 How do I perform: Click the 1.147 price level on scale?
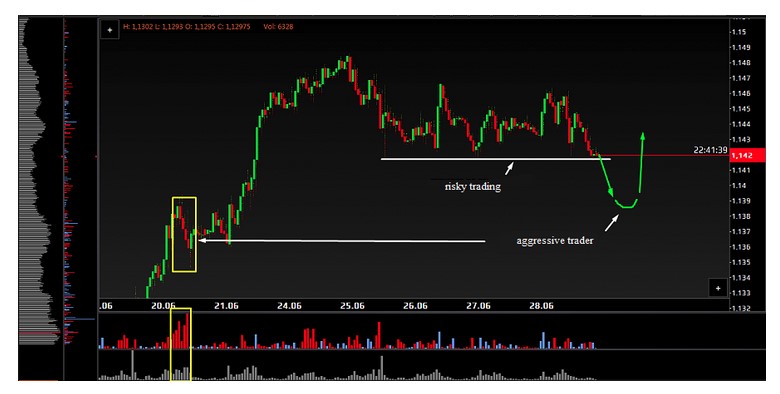pos(741,78)
